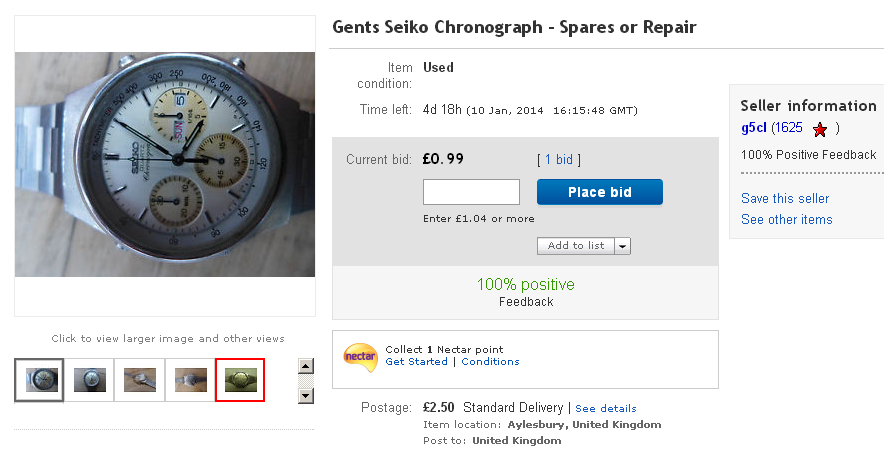Select the red-outlined green-tinted watch thumbnail
Image resolution: width=884 pixels, height=450 pixels.
pos(240,380)
